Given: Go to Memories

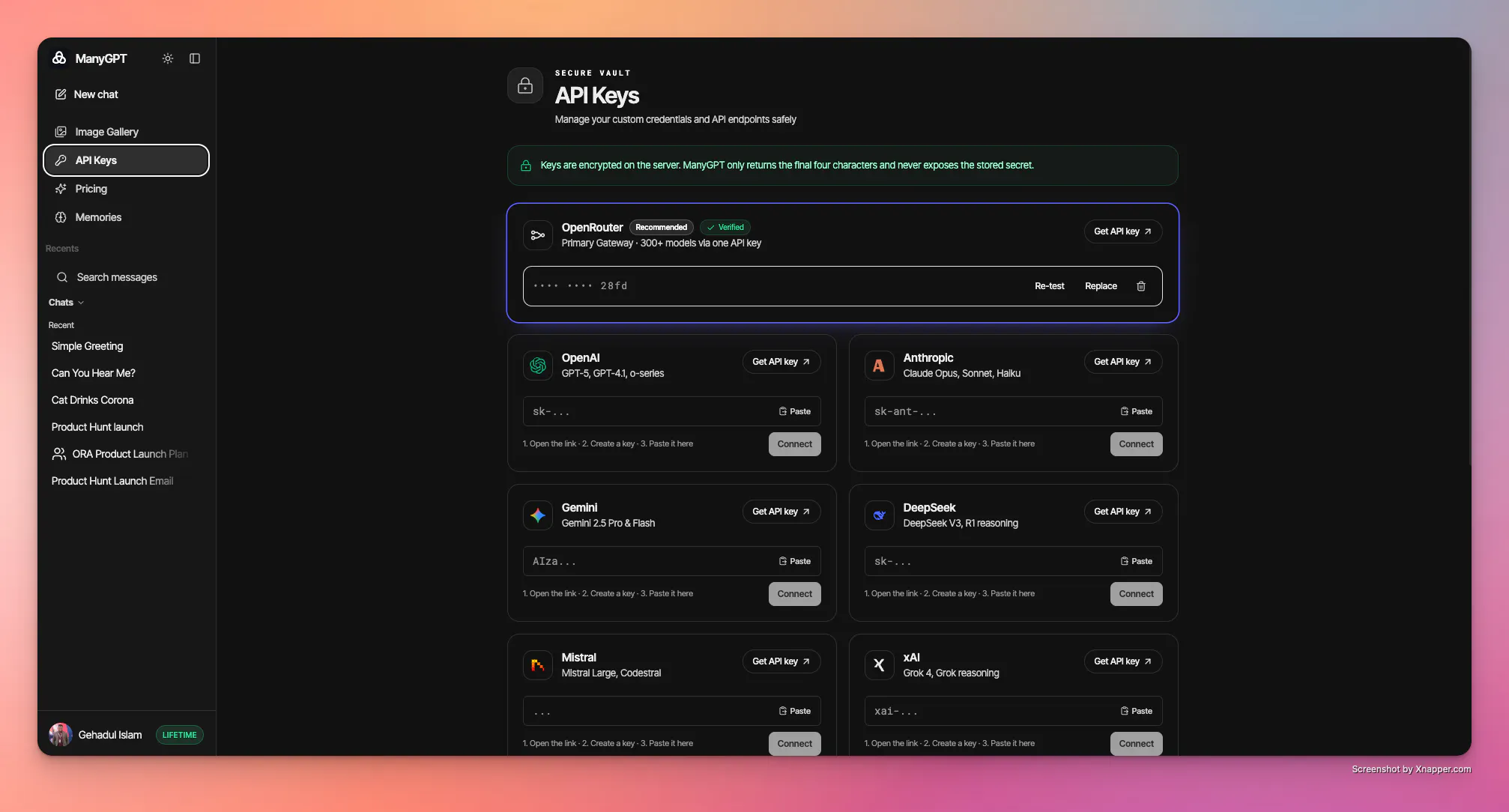Looking at the screenshot, I should pos(126,217).
